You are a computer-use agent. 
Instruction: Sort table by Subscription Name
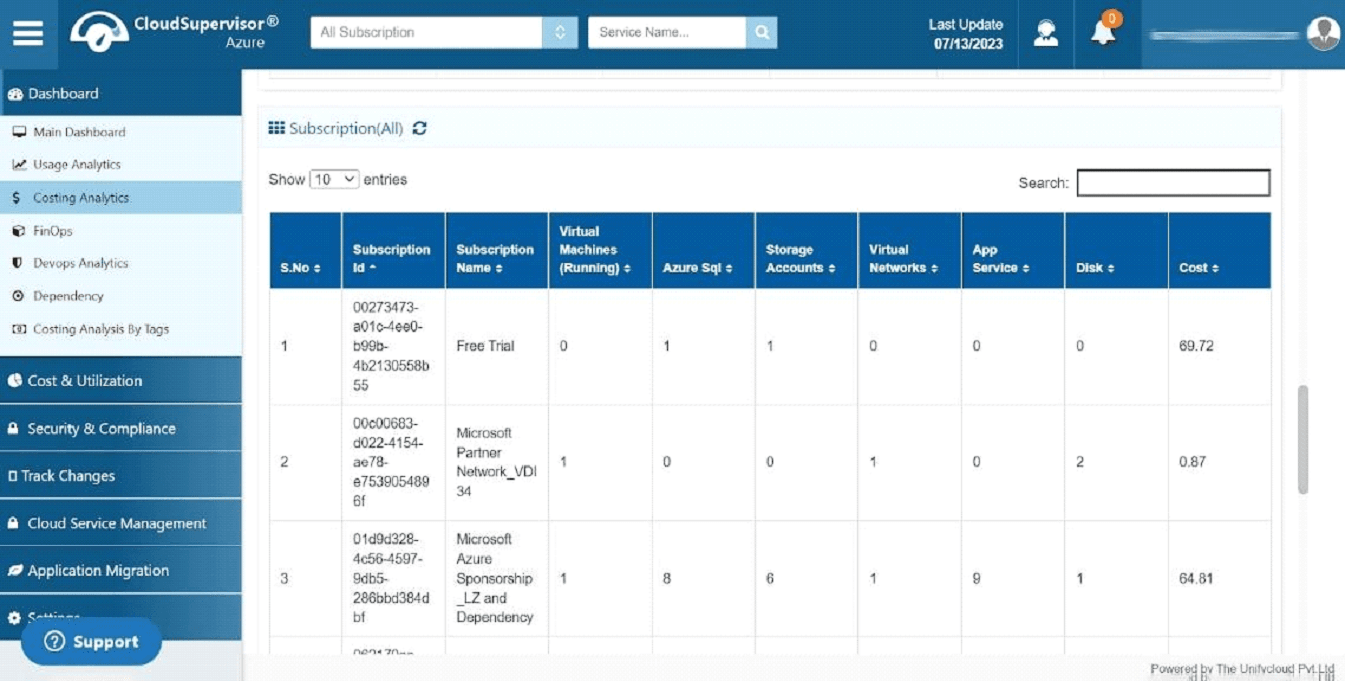(497, 251)
